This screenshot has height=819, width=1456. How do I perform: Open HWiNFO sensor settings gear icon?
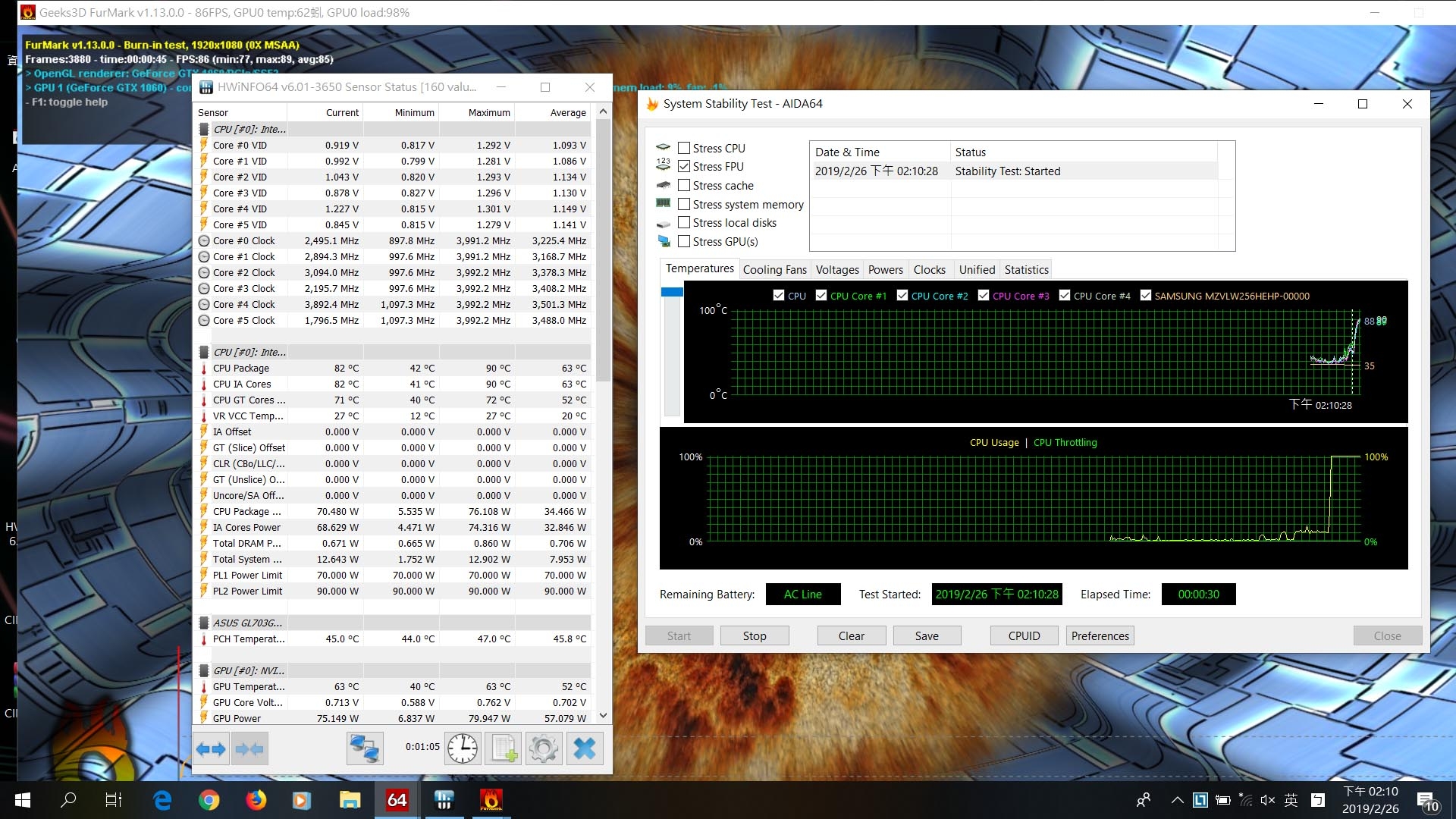pos(544,749)
